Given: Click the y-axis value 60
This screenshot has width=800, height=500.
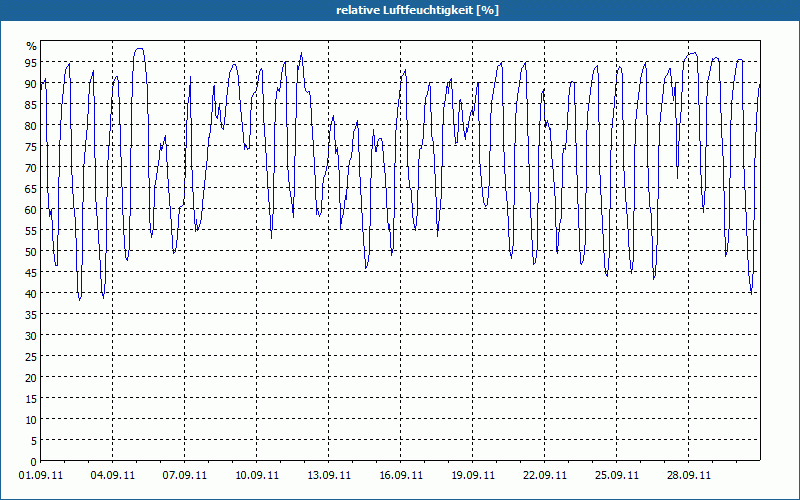Looking at the screenshot, I should point(31,210).
